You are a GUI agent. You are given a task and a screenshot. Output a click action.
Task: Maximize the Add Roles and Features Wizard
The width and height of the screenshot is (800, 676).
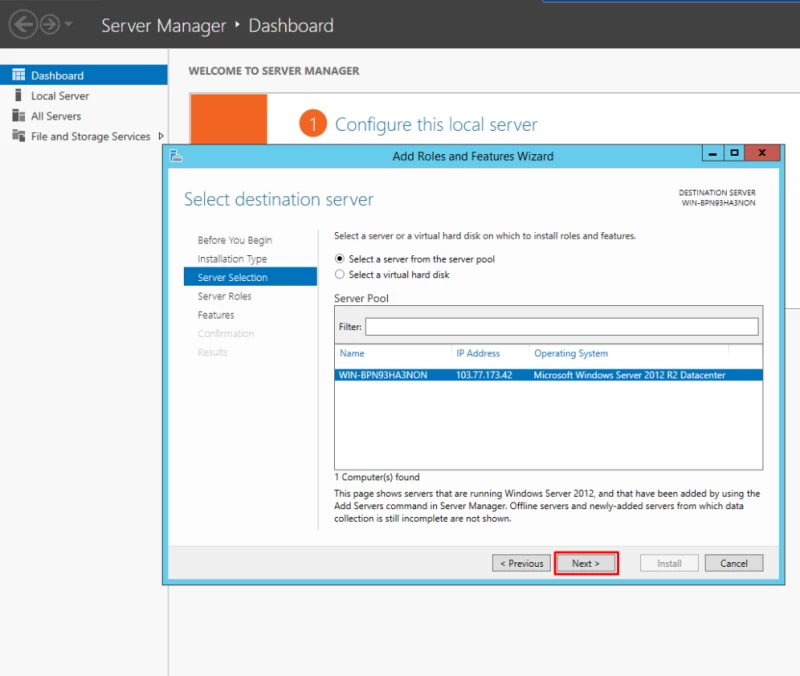734,153
